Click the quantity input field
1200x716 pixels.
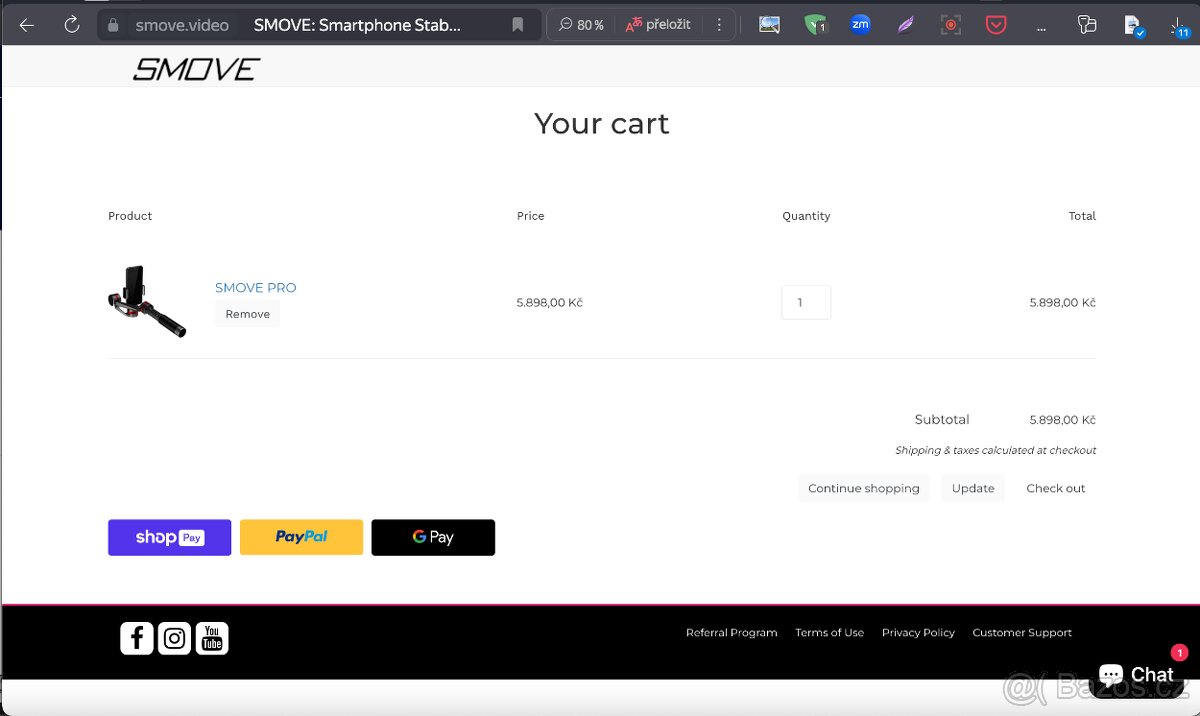[x=805, y=302]
